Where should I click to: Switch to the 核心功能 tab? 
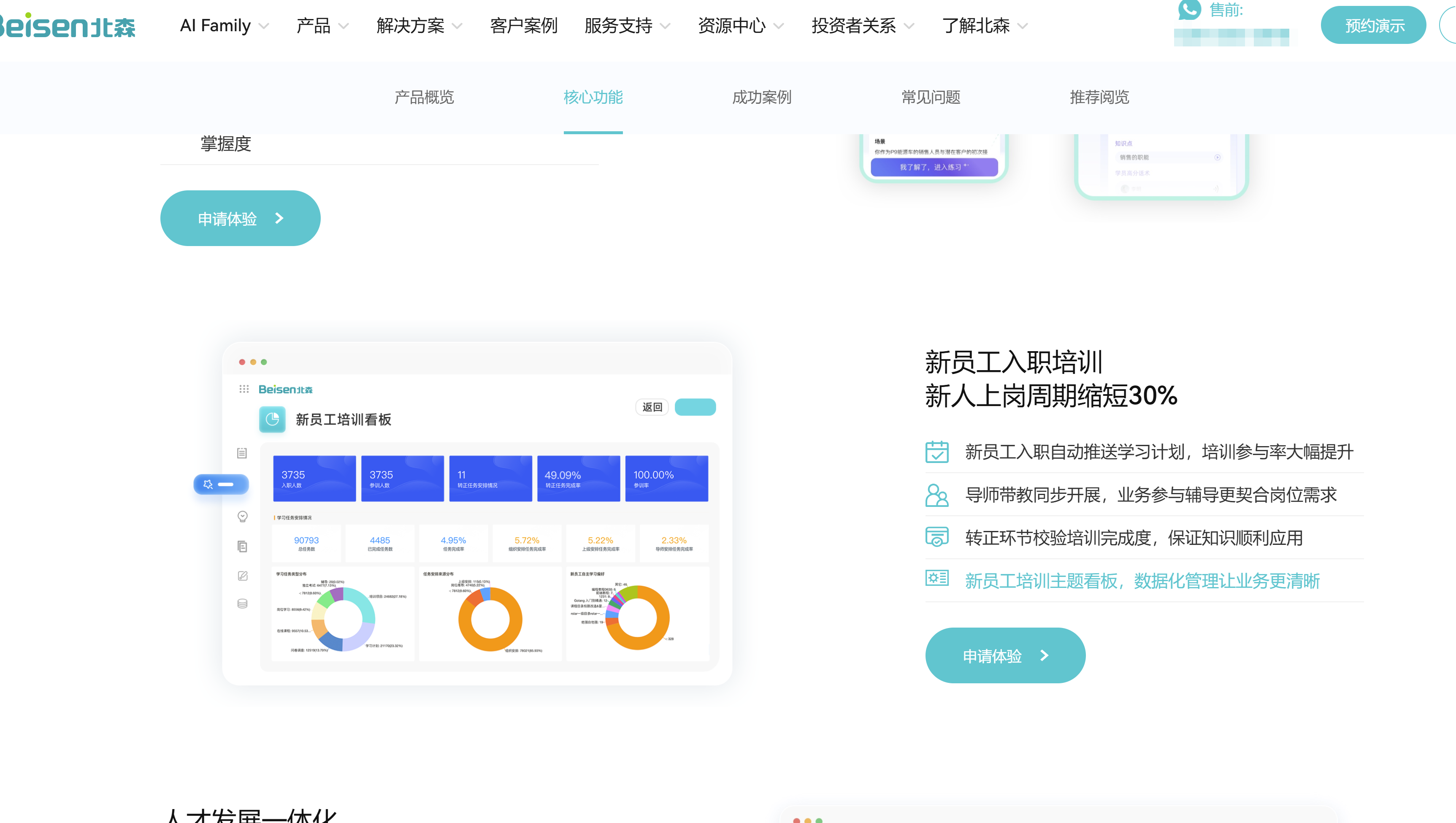coord(593,97)
